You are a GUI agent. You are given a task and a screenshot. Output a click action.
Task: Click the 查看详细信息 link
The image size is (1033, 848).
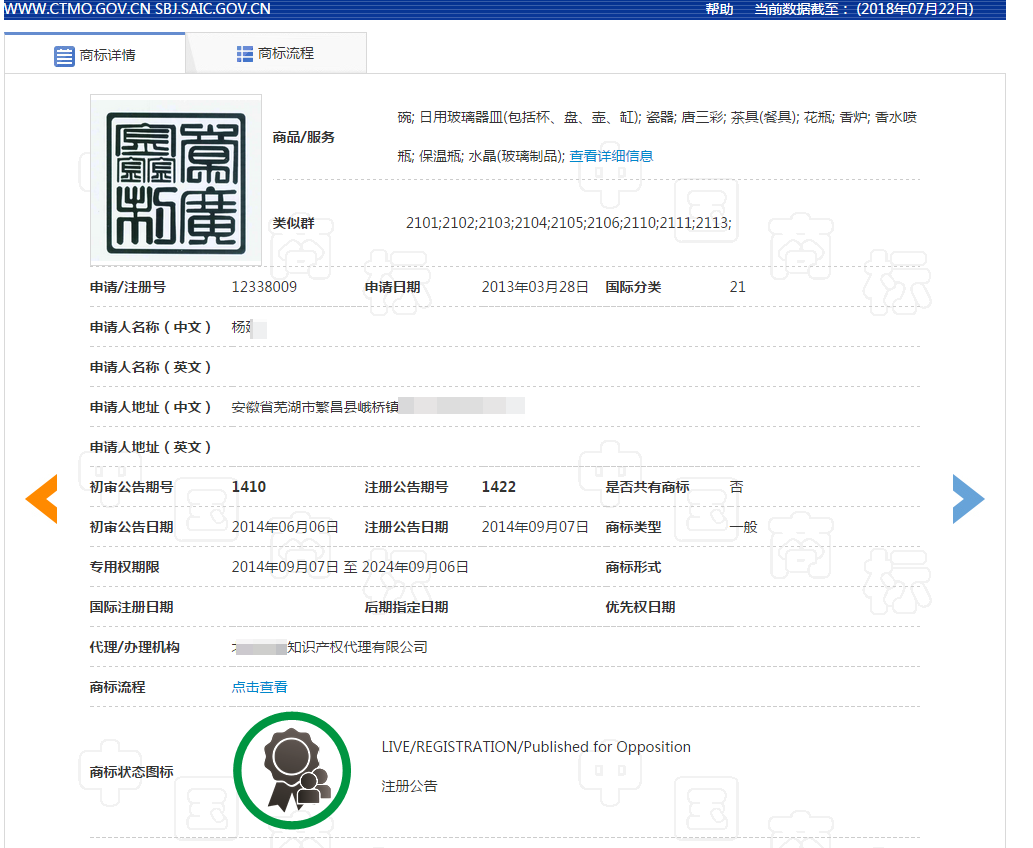click(610, 156)
